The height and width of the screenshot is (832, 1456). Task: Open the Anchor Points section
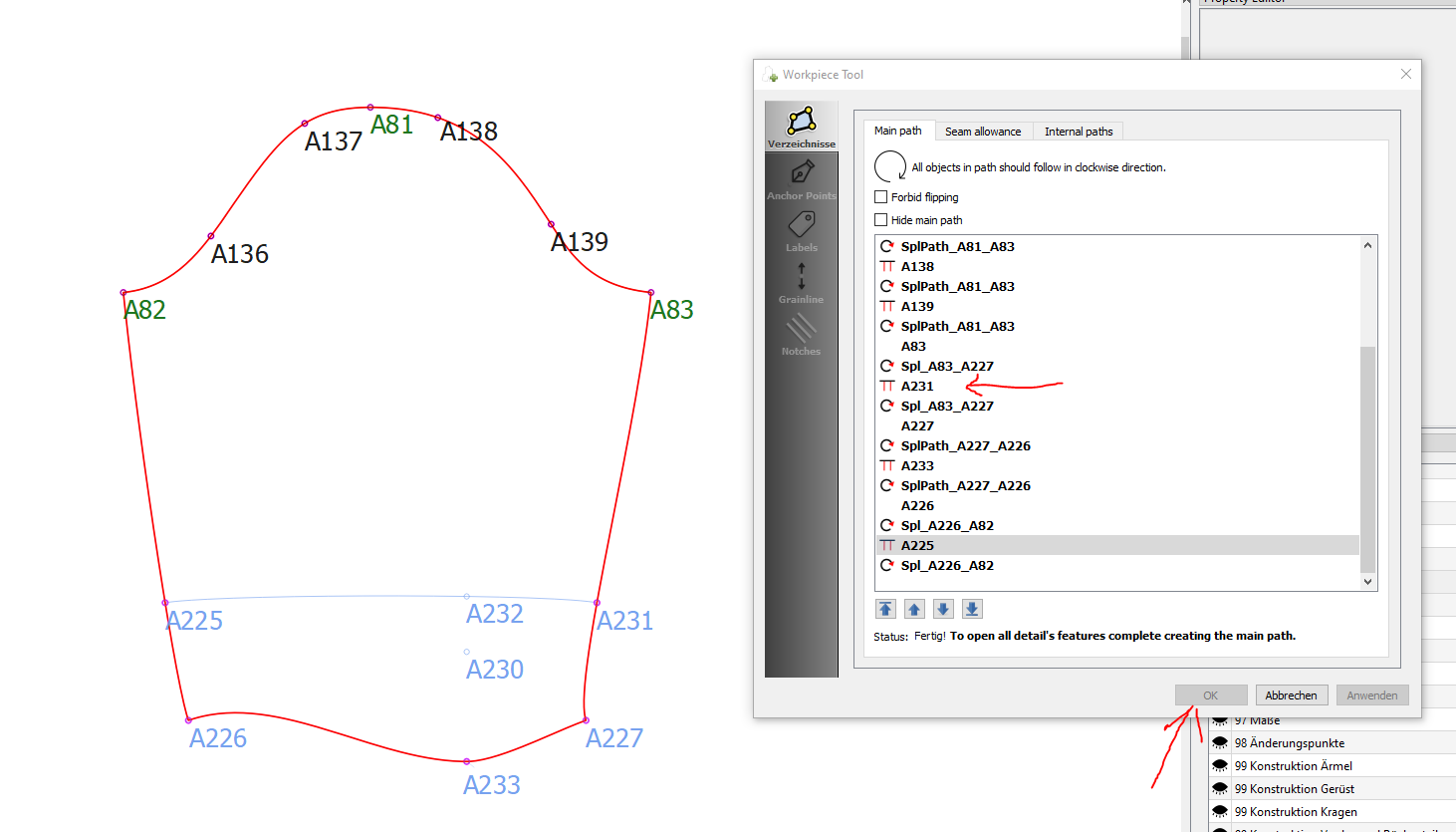click(802, 178)
